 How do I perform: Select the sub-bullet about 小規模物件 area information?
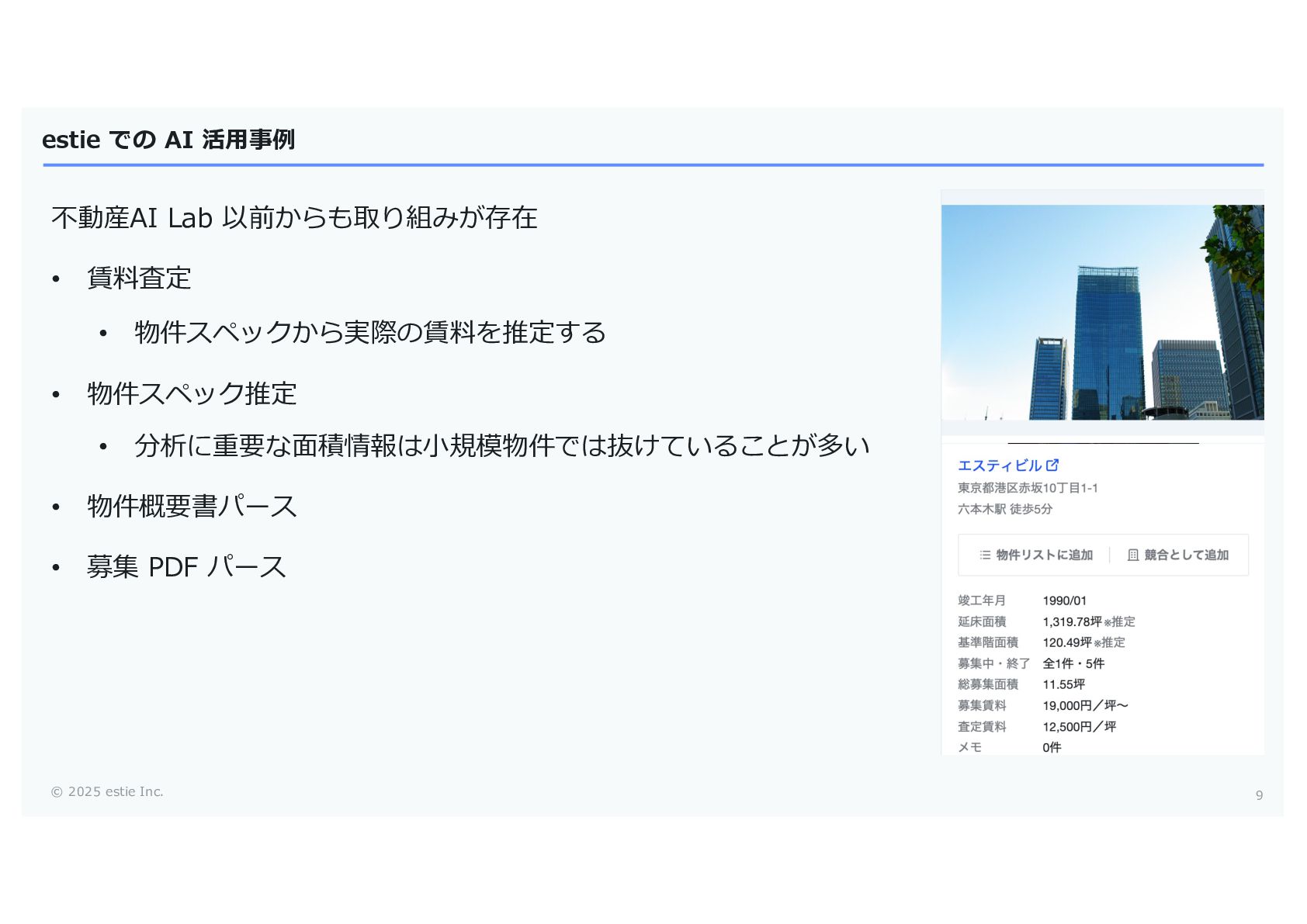point(502,445)
